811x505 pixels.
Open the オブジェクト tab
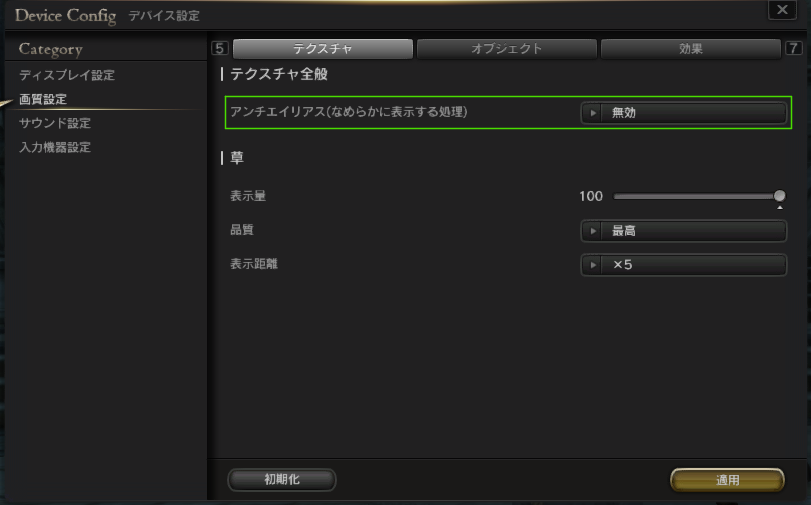(506, 49)
